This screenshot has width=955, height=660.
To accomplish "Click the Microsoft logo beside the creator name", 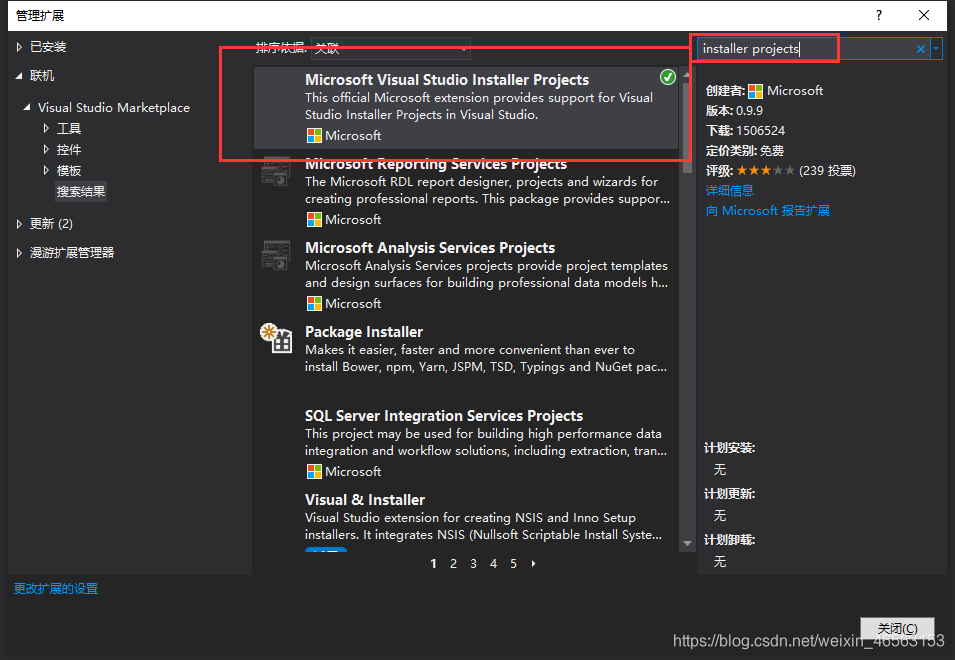I will [755, 91].
